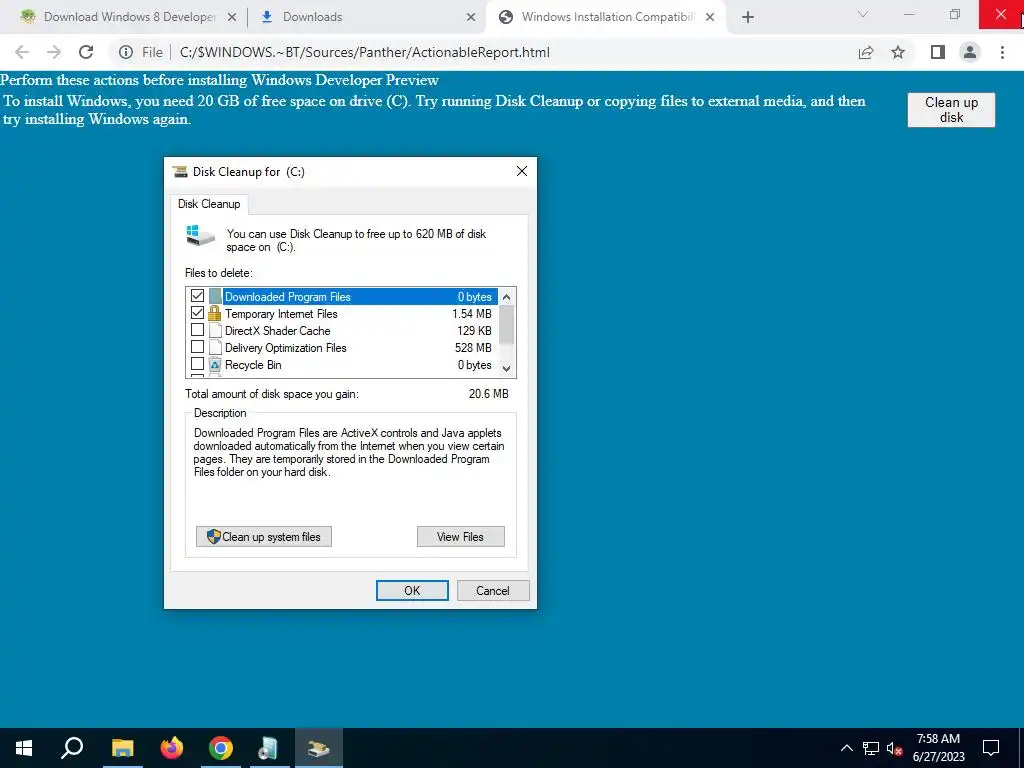This screenshot has width=1024, height=768.
Task: Close the Download Windows 8 Developer tab
Action: [231, 17]
